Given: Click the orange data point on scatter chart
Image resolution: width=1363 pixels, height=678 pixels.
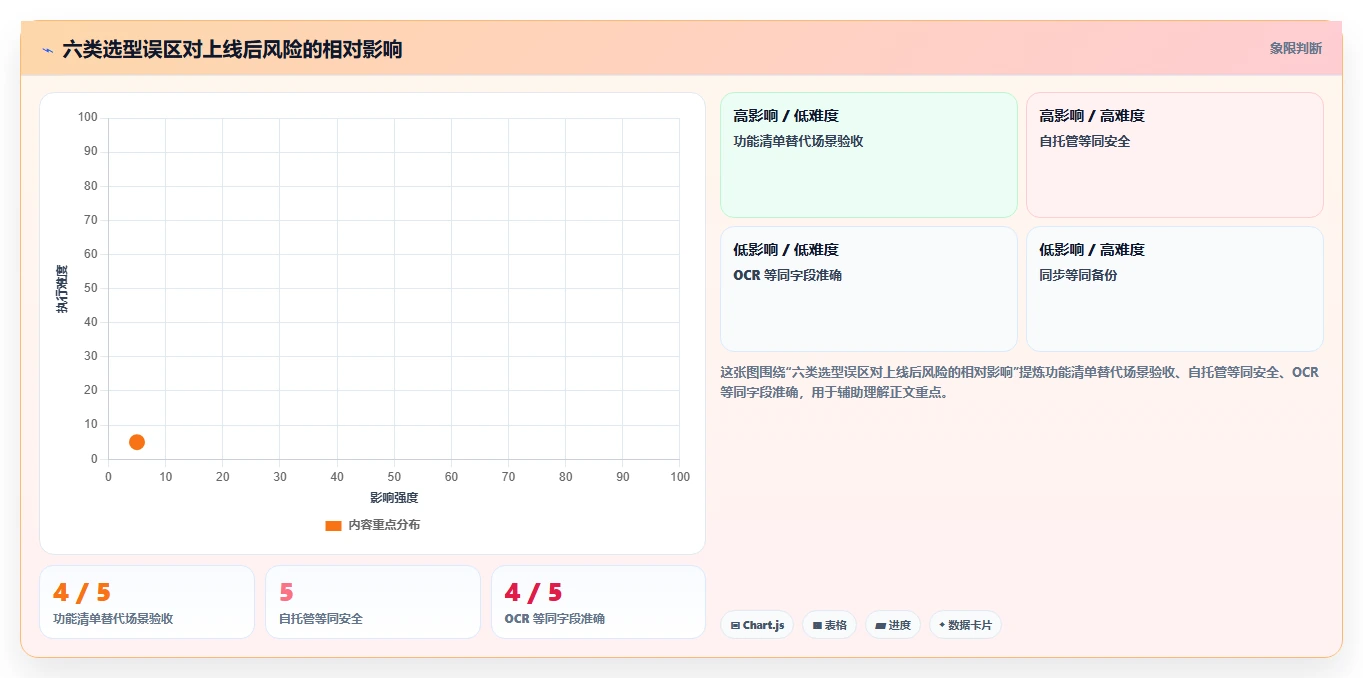Looking at the screenshot, I should [137, 442].
